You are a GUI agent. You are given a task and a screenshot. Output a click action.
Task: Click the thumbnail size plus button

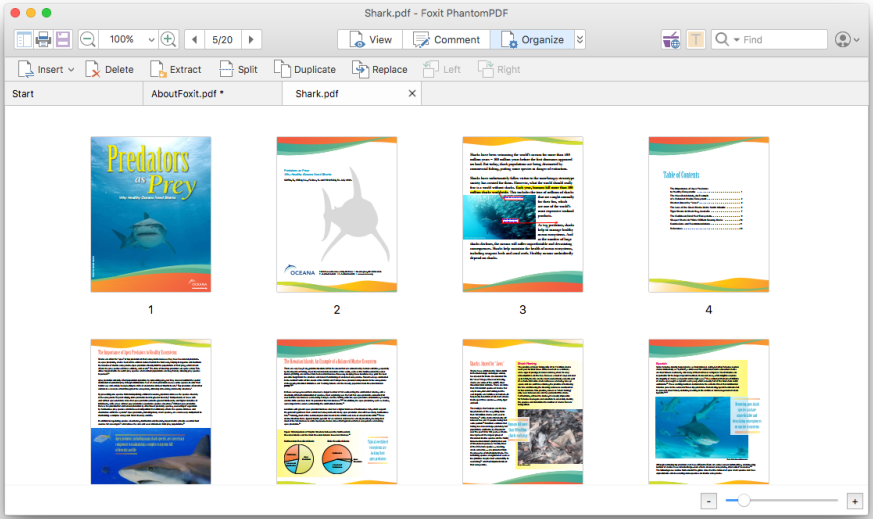tap(855, 501)
